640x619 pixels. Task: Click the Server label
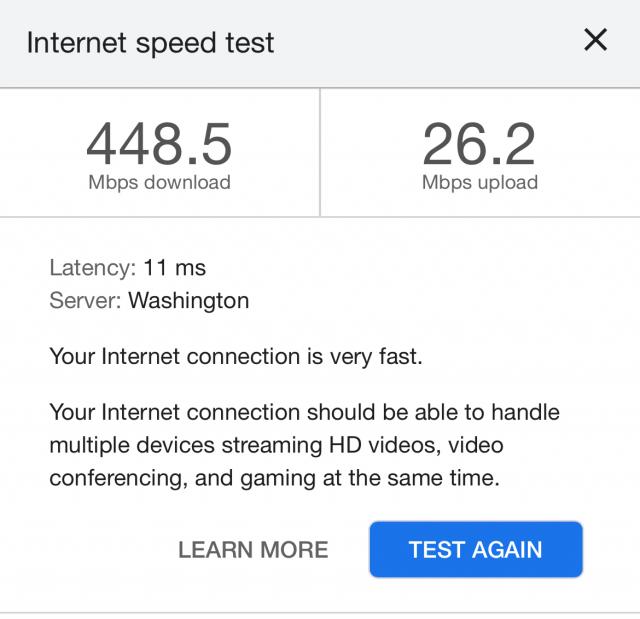[x=85, y=301]
